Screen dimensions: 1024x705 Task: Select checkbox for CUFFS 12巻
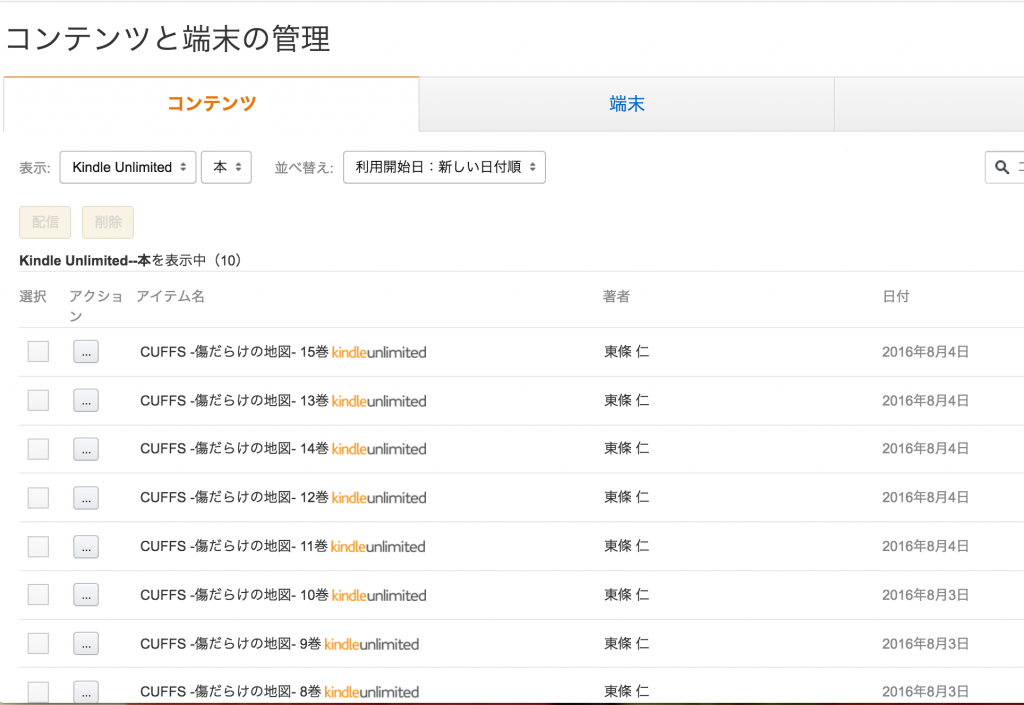(x=38, y=497)
